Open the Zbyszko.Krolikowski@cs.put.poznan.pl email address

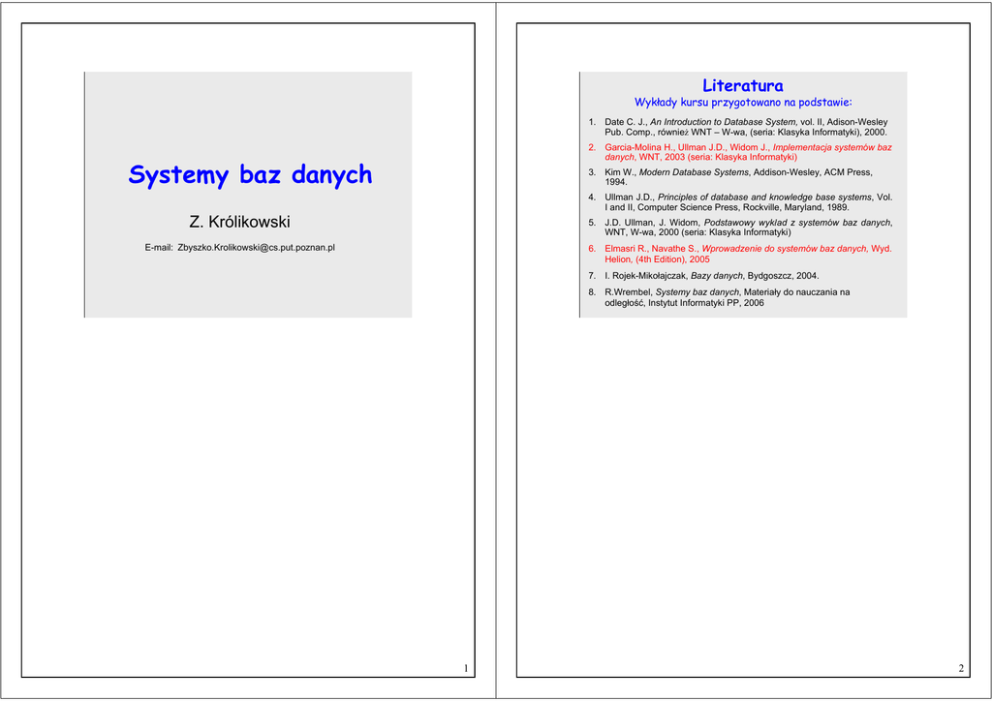(255, 247)
